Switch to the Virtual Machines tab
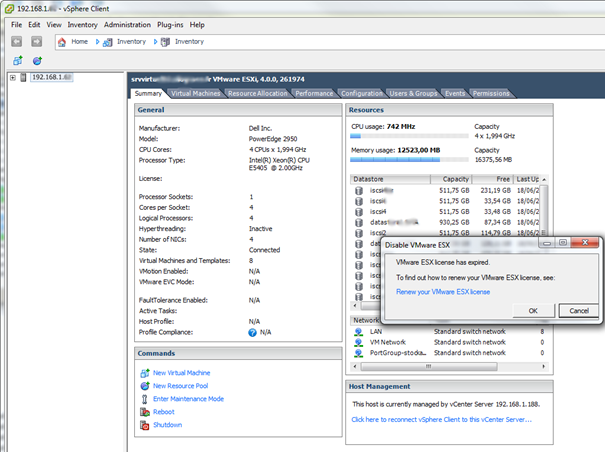This screenshot has width=605, height=452. [x=196, y=93]
